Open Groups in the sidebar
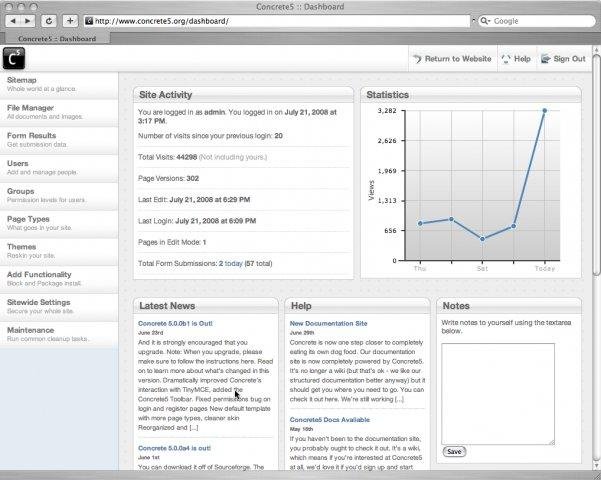This screenshot has width=601, height=480. point(59,196)
